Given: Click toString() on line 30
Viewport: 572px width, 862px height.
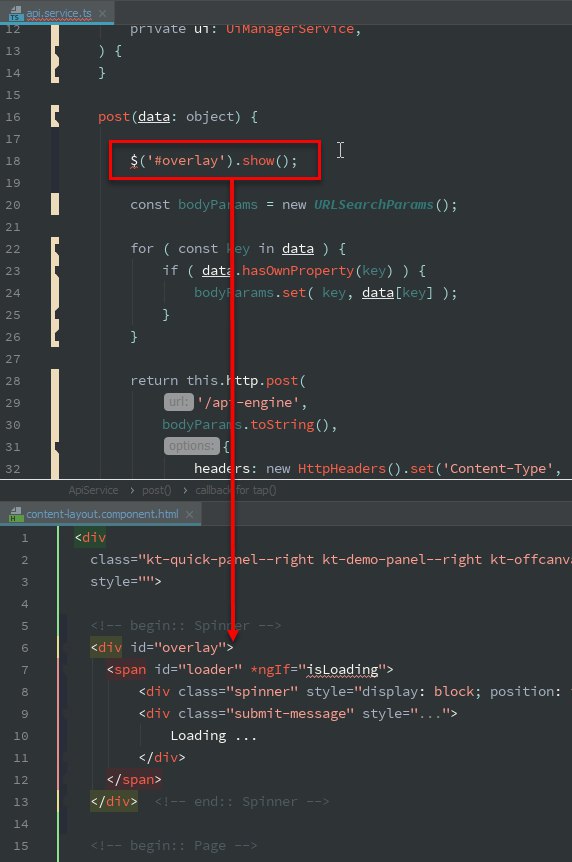Looking at the screenshot, I should [x=290, y=424].
